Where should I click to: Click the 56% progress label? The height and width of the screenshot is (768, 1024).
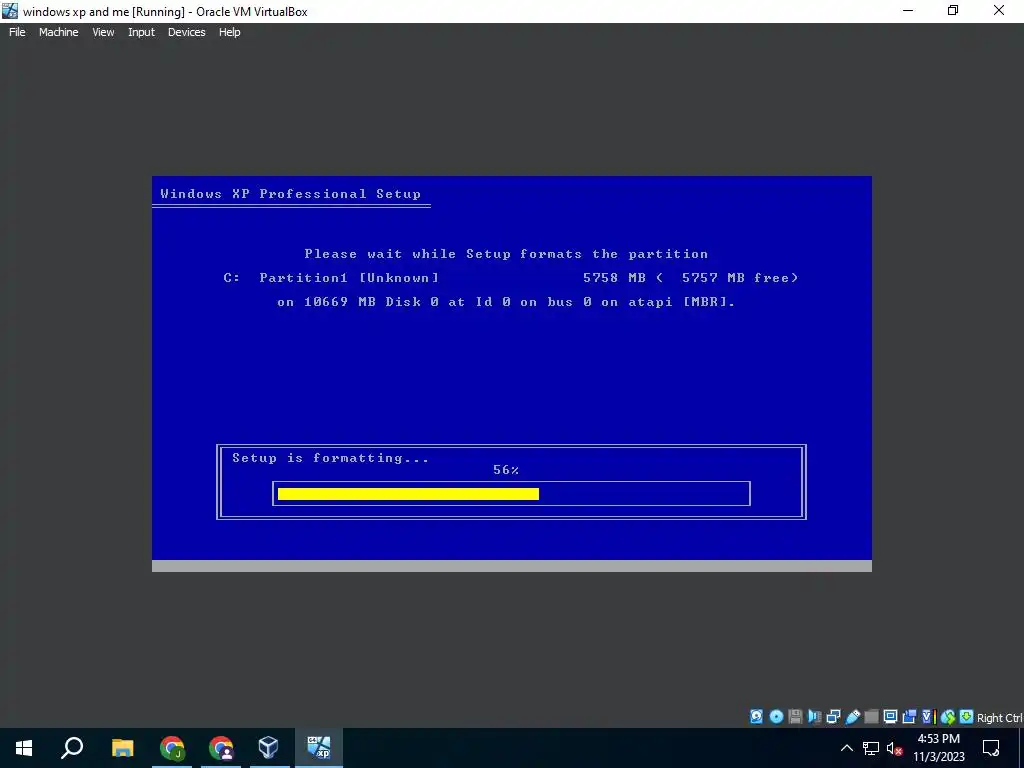(x=506, y=470)
